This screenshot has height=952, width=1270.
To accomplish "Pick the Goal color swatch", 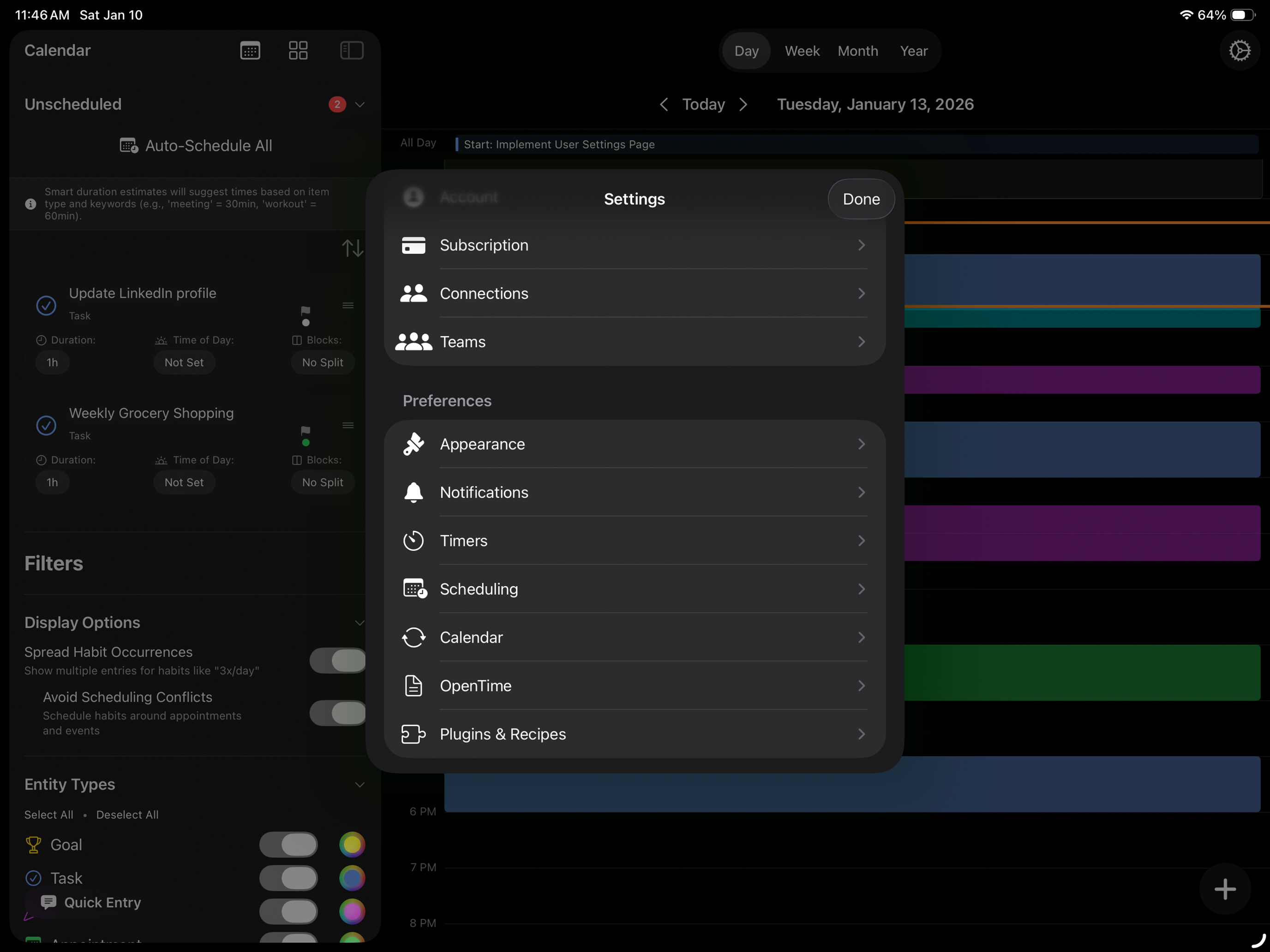I will [x=352, y=845].
